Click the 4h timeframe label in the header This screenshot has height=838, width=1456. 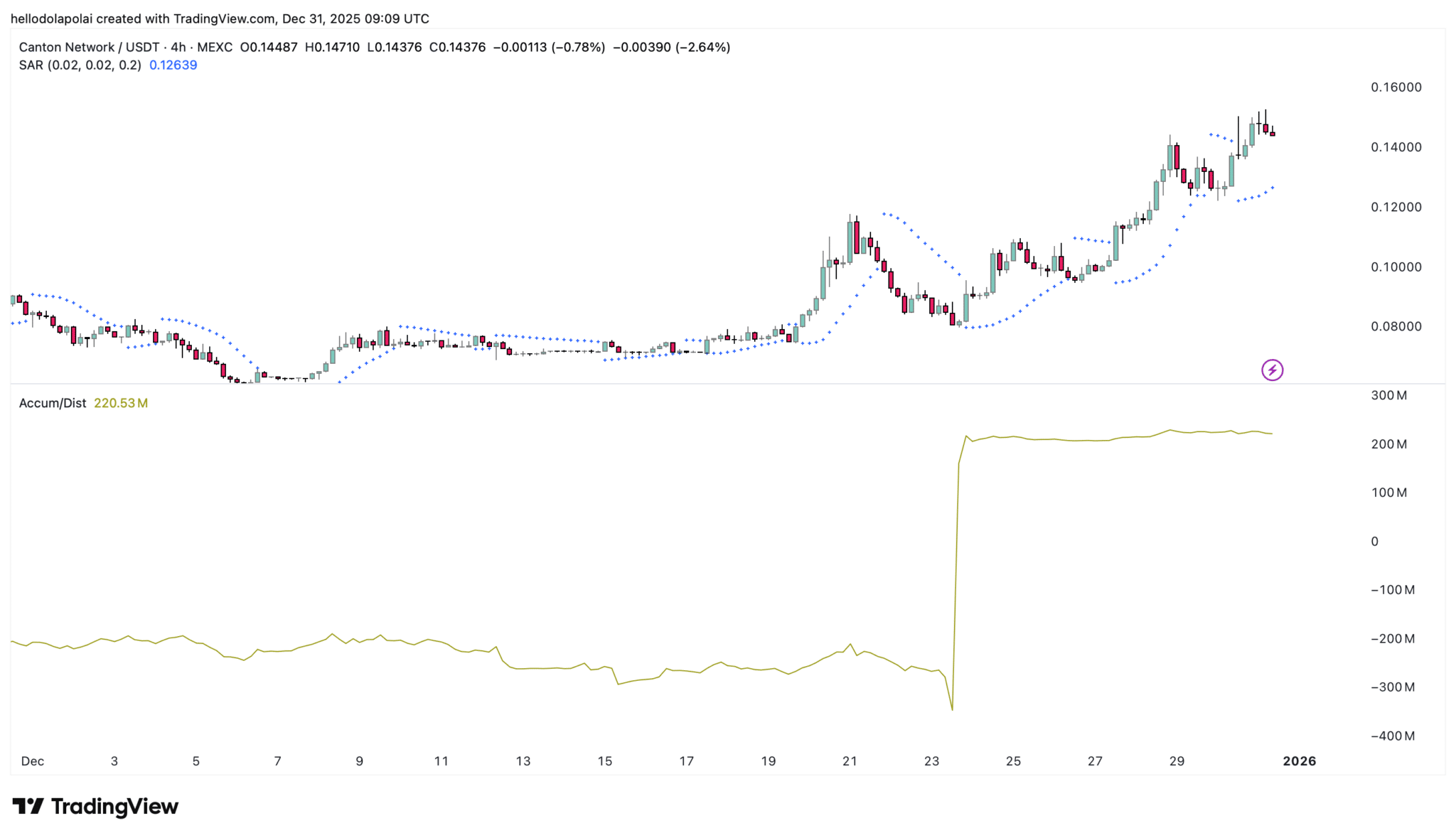[x=175, y=47]
